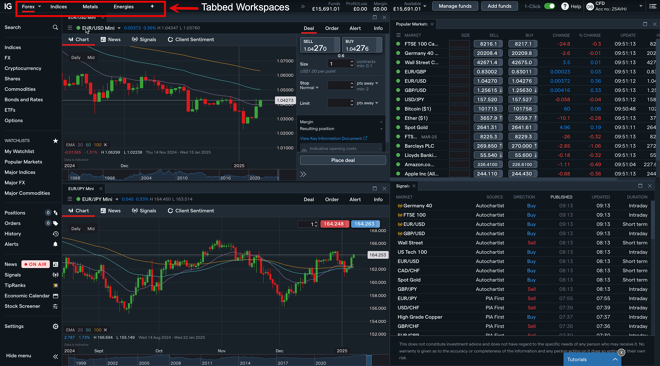This screenshot has width=660, height=366.
Task: Toggle the 1-Click trading switch
Action: [x=549, y=6]
